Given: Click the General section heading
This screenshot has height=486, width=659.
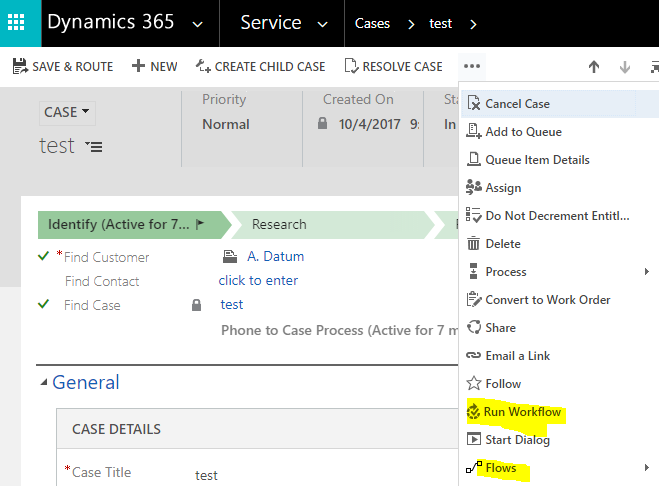Looking at the screenshot, I should point(86,382).
